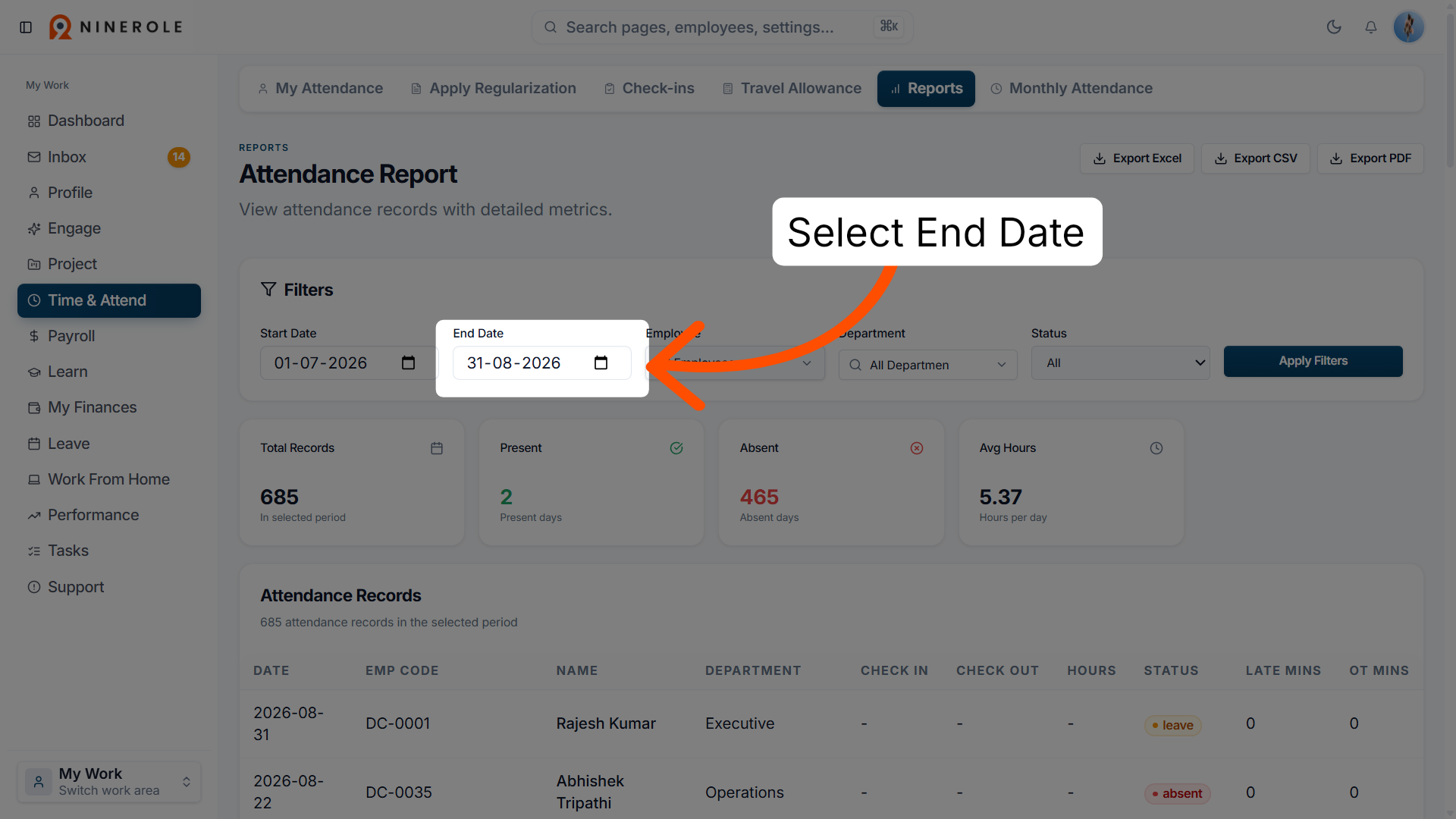
Task: Click Apply Filters button
Action: point(1313,361)
